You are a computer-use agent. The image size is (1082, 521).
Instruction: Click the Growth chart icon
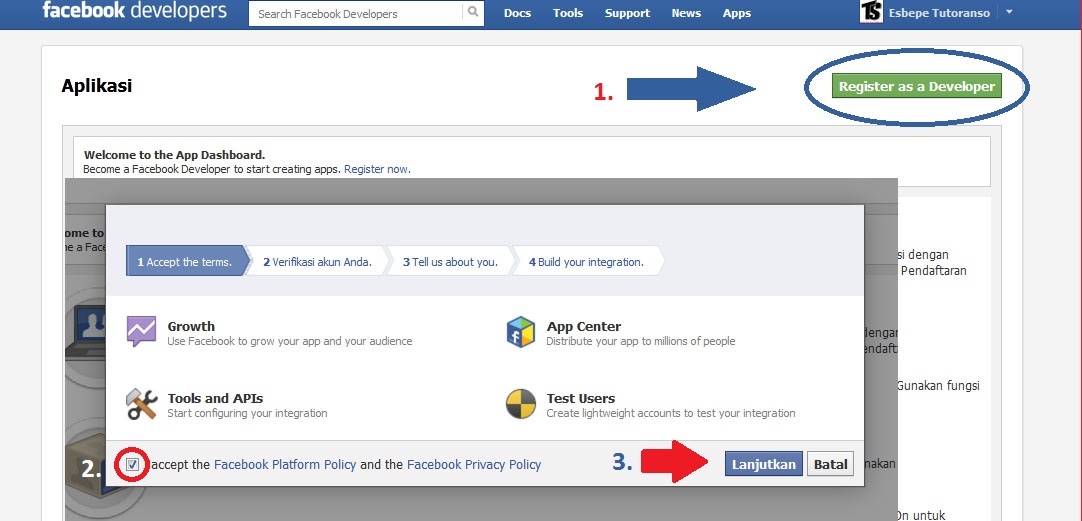coord(141,331)
